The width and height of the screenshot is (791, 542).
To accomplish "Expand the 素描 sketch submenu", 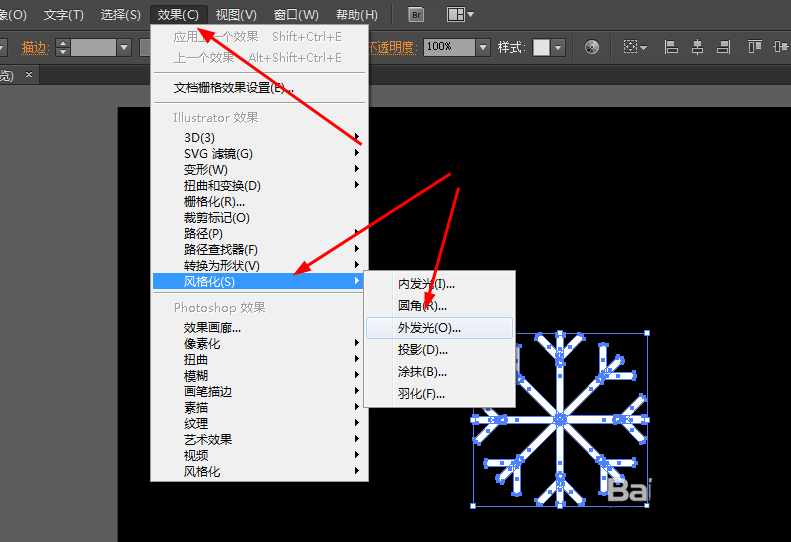I will pyautogui.click(x=259, y=408).
